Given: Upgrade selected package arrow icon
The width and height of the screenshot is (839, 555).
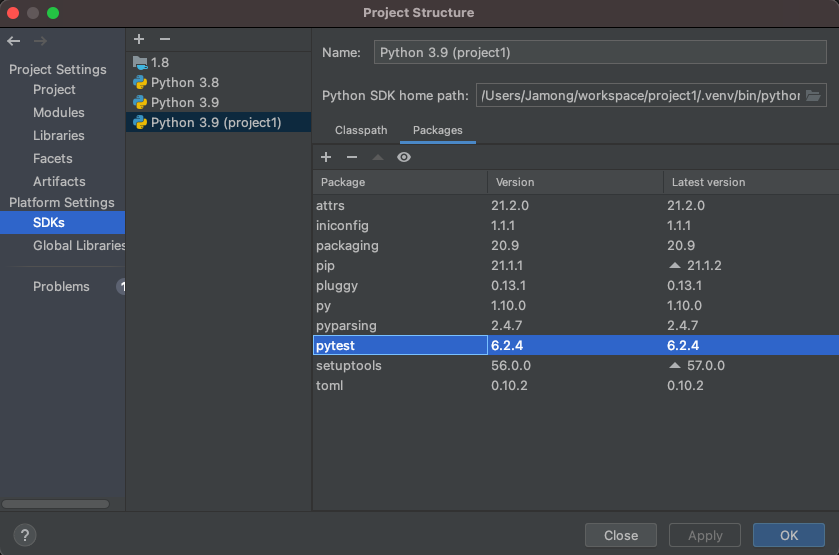Looking at the screenshot, I should pos(378,157).
